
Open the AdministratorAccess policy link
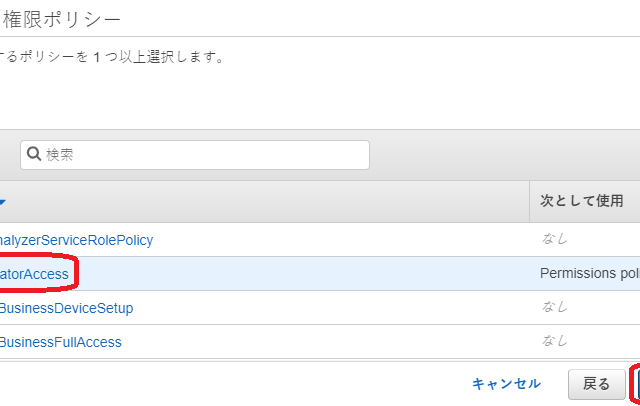34,274
